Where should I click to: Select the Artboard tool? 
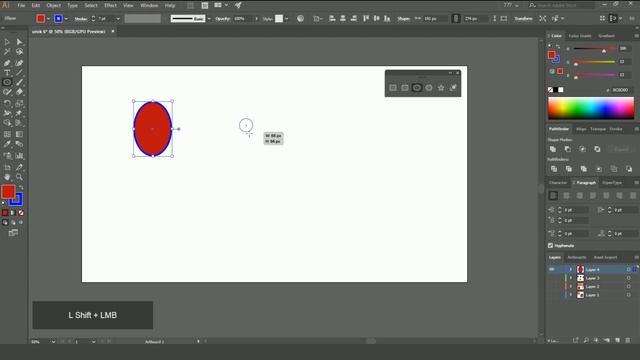(7, 167)
